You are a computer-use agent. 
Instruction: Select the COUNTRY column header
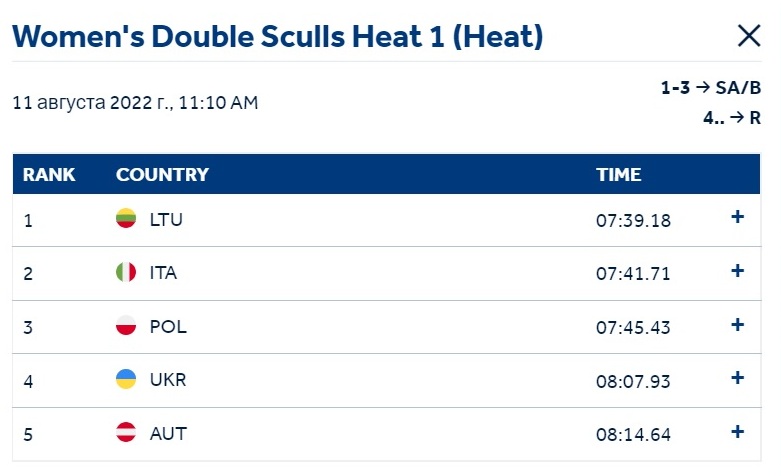tap(162, 175)
